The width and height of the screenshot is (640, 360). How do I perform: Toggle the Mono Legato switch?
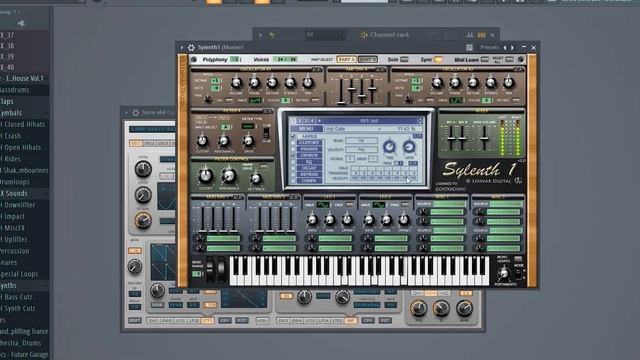[x=518, y=259]
